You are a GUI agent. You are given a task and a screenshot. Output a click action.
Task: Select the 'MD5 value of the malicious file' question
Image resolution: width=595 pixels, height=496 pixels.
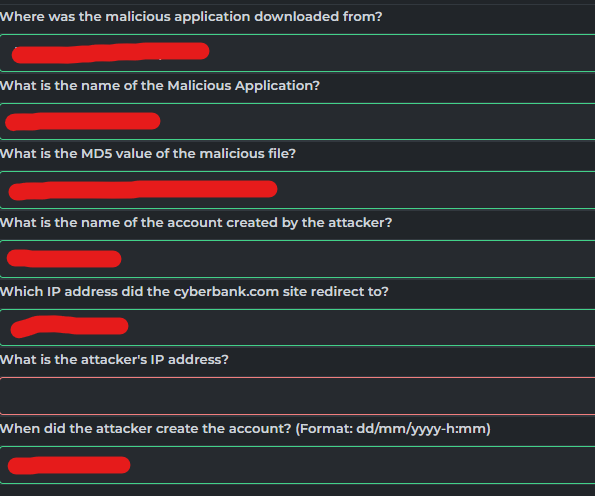click(148, 154)
